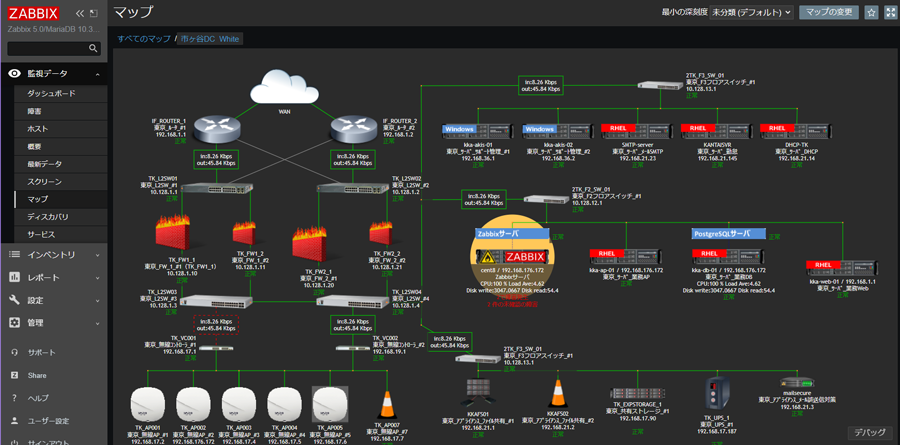Screen dimensions: 900x445
Task: Click into the sidebar search field
Action: (x=54, y=49)
